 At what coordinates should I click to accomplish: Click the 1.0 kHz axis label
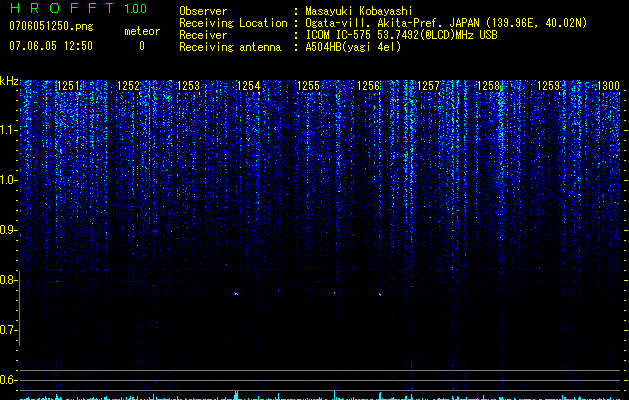(9, 180)
